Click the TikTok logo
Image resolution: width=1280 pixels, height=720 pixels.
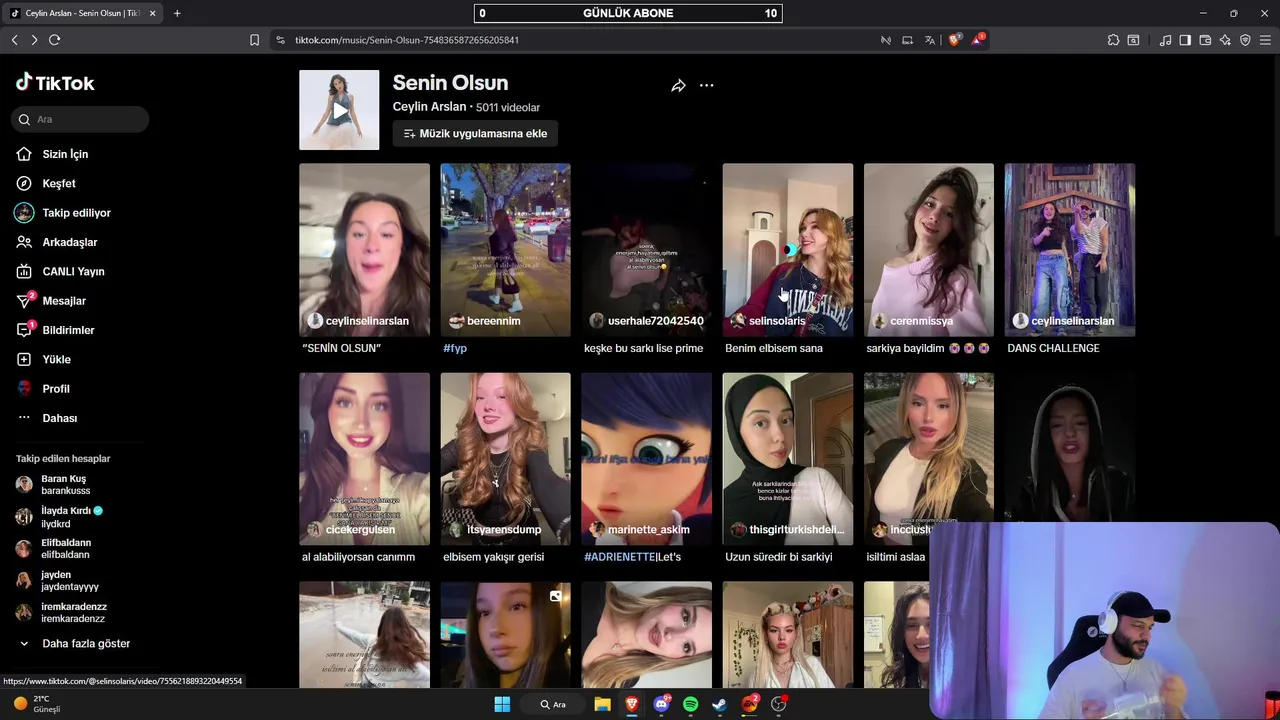tap(55, 83)
